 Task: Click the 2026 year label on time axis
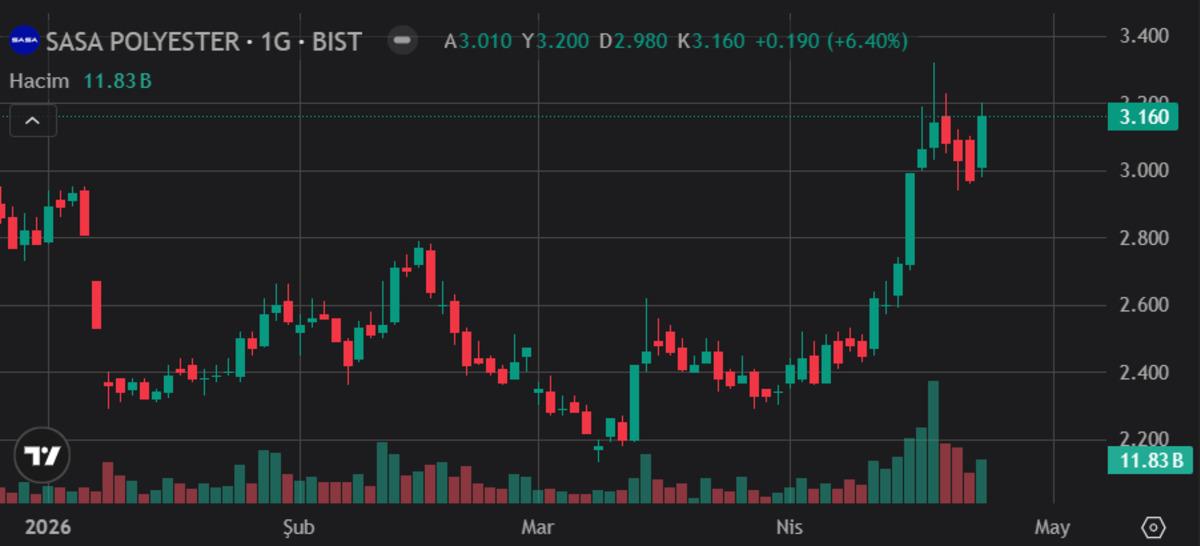pyautogui.click(x=47, y=527)
